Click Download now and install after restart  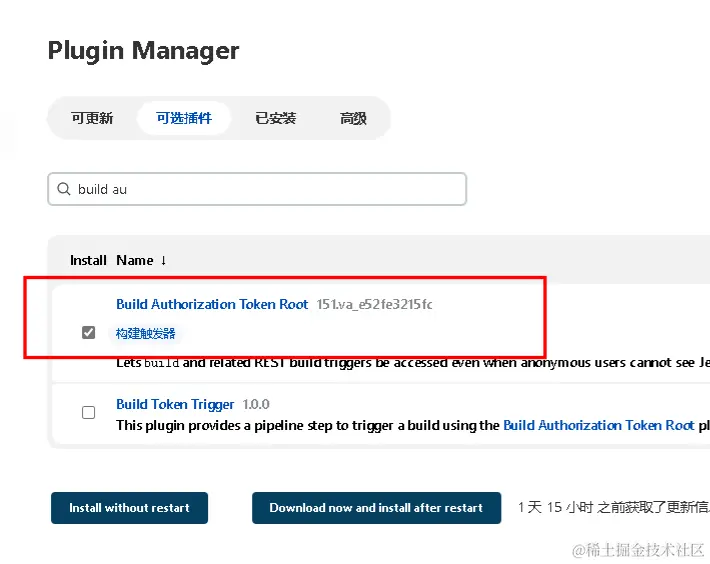pos(376,508)
